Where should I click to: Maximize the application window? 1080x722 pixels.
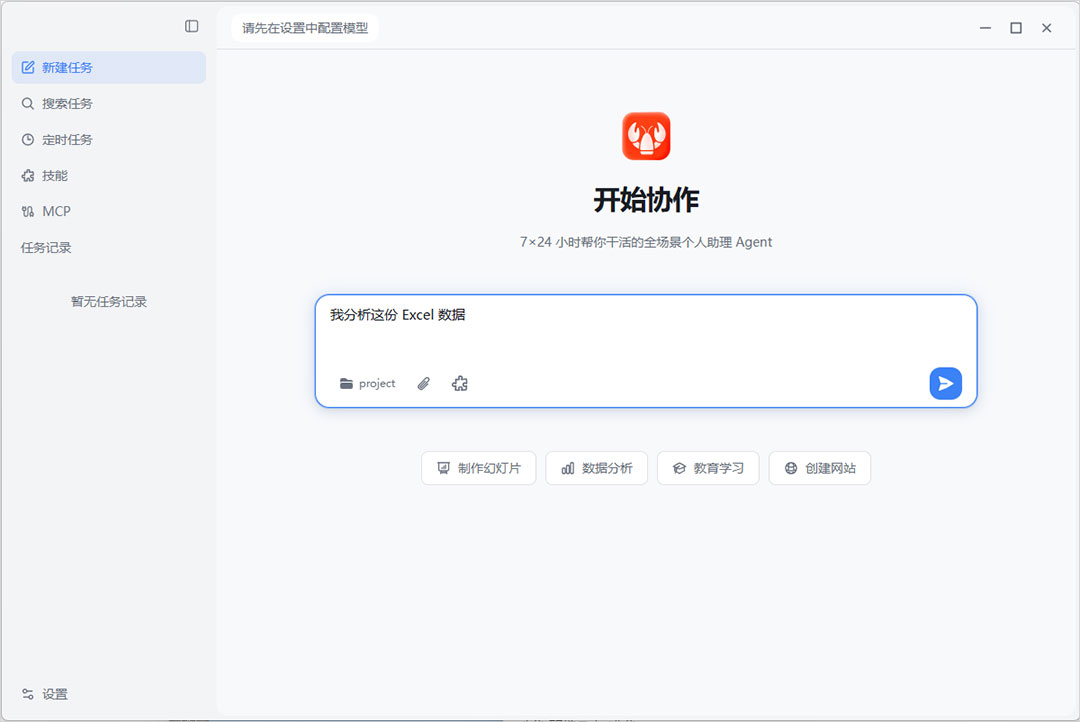(1016, 28)
